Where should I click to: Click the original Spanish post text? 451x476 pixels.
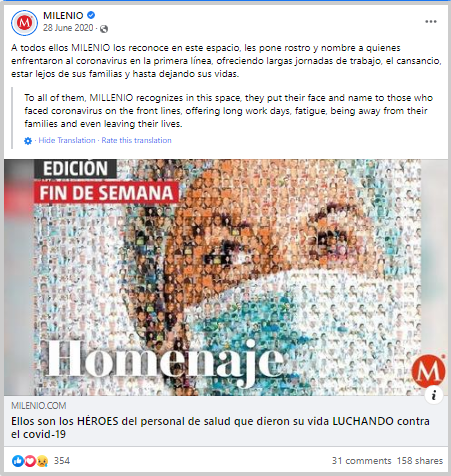(226, 61)
